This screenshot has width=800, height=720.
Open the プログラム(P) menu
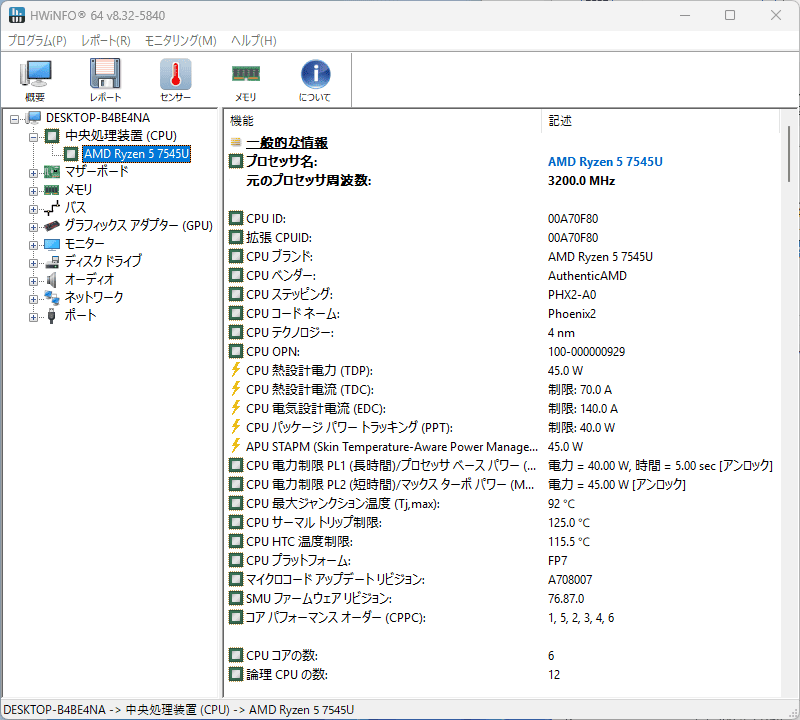pyautogui.click(x=37, y=41)
